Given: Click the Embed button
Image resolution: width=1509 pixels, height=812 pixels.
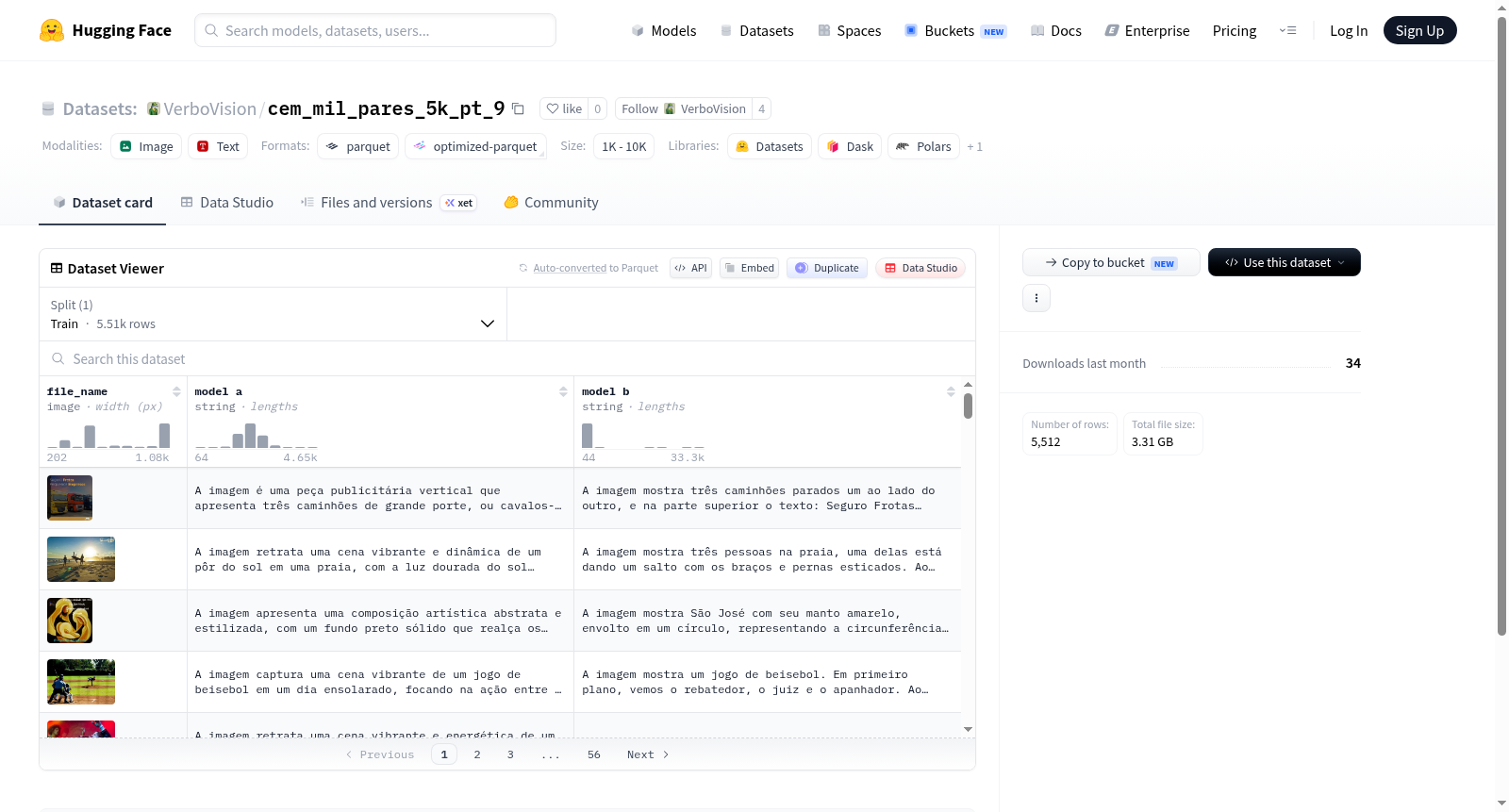Looking at the screenshot, I should tap(749, 268).
